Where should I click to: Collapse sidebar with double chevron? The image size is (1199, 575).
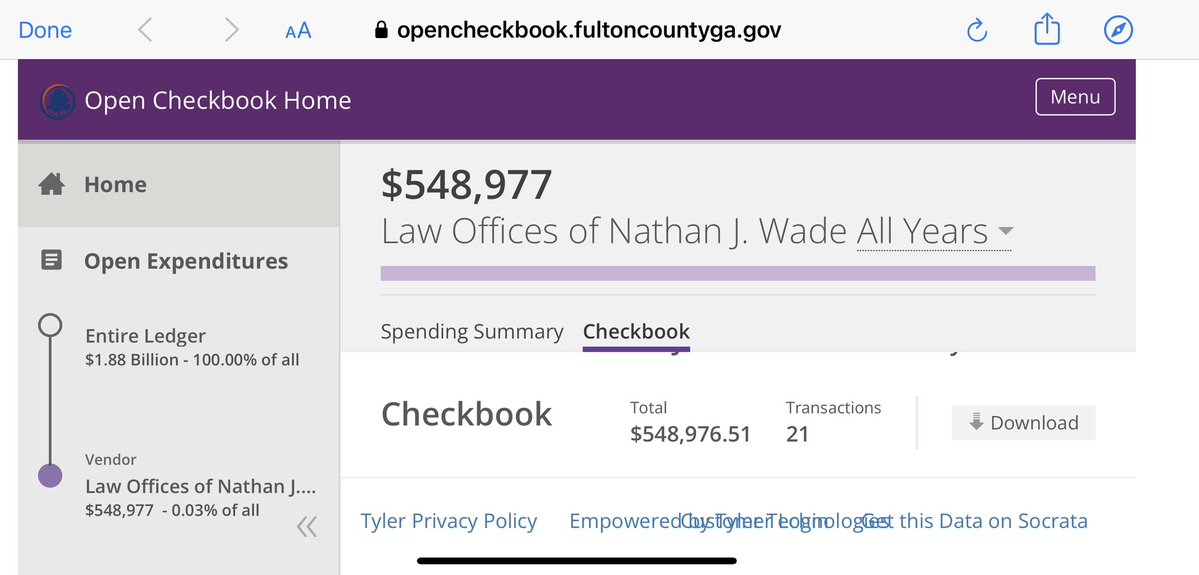(x=307, y=527)
